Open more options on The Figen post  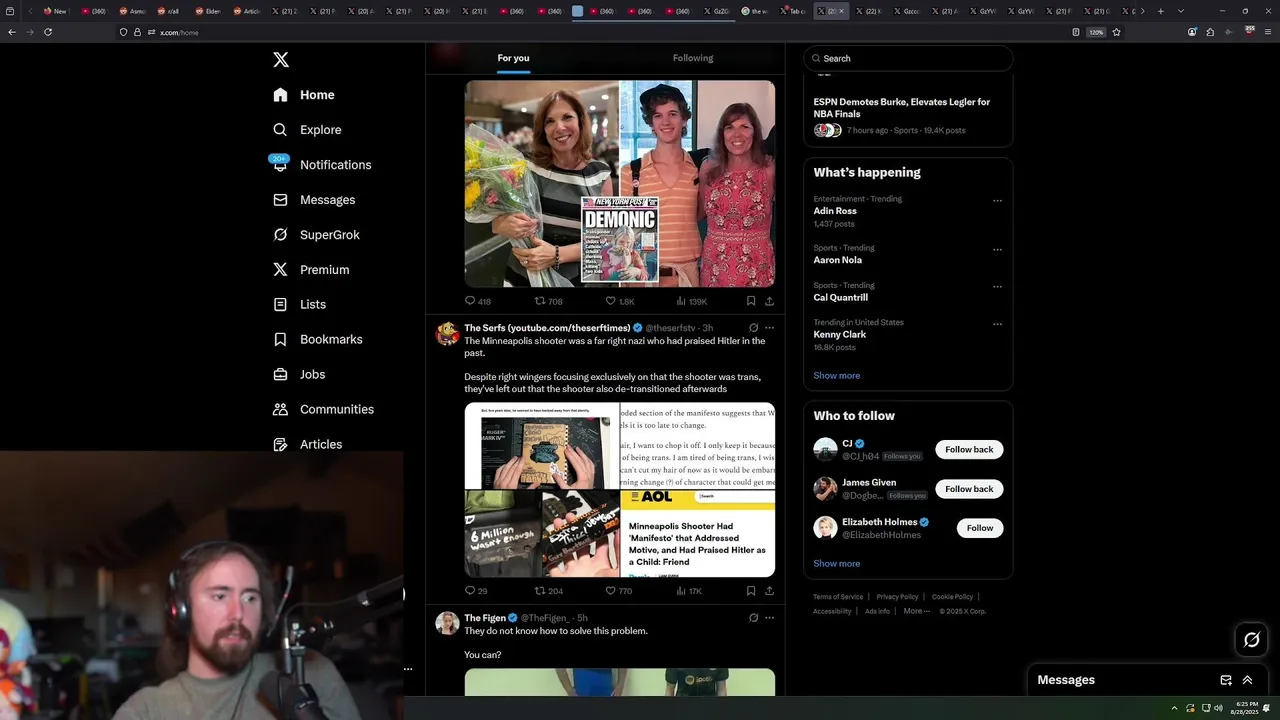click(769, 618)
